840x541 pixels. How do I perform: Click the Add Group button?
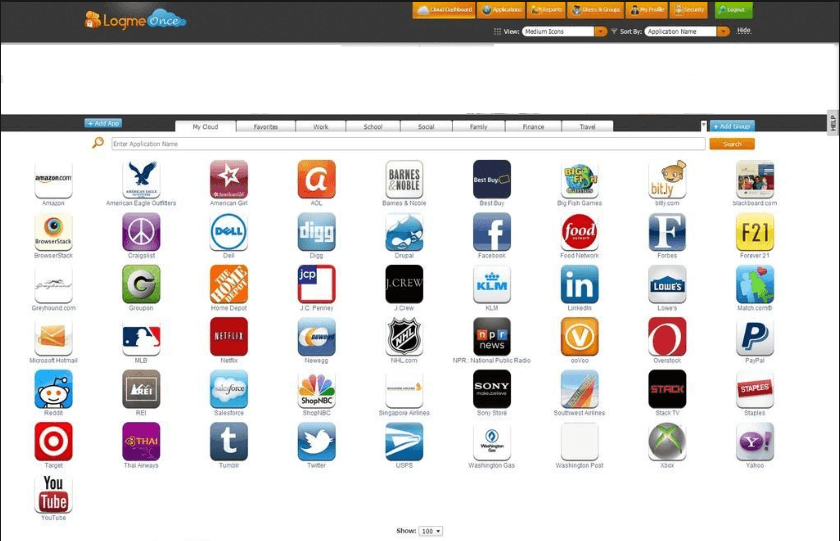[732, 126]
